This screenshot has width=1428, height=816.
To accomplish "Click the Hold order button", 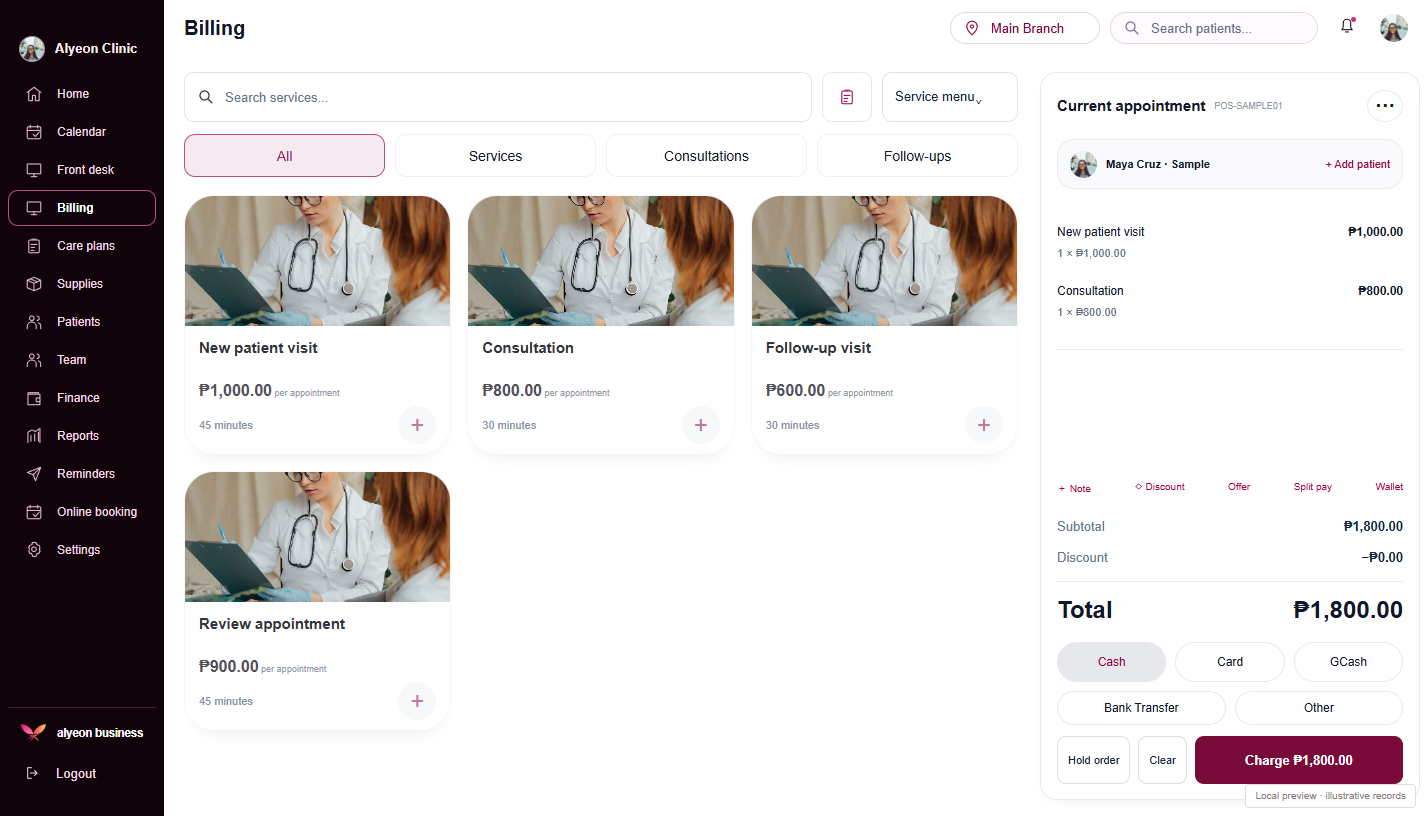I will pyautogui.click(x=1094, y=760).
